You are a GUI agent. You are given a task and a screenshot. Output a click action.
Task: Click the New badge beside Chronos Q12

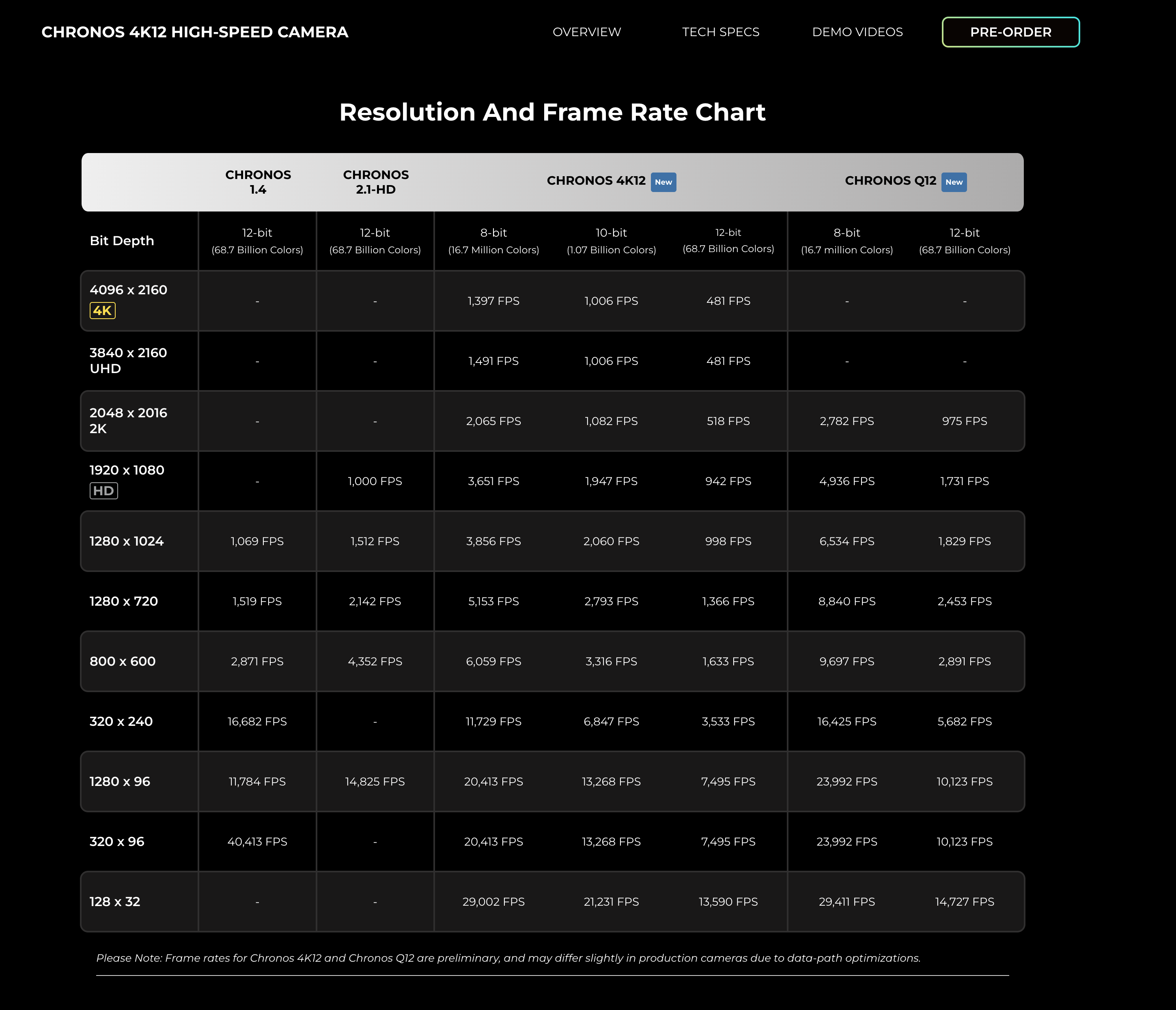point(954,182)
